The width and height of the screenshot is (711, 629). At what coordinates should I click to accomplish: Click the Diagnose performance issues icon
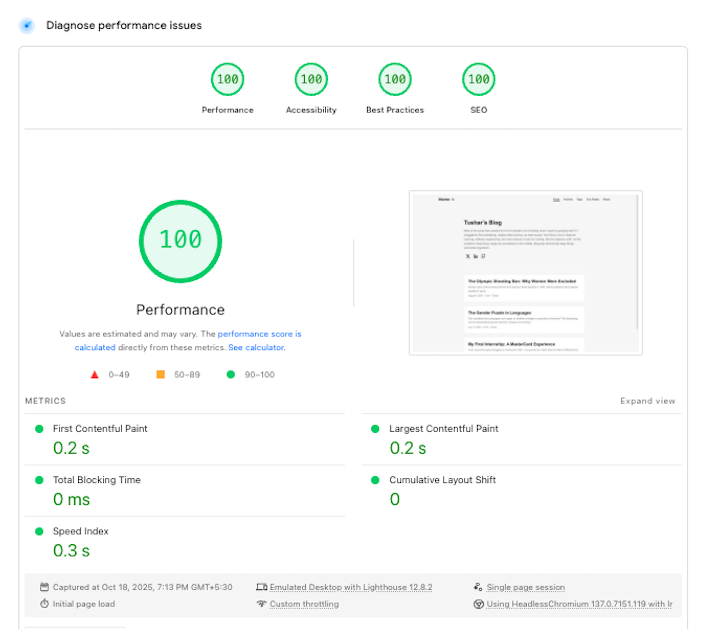click(27, 25)
